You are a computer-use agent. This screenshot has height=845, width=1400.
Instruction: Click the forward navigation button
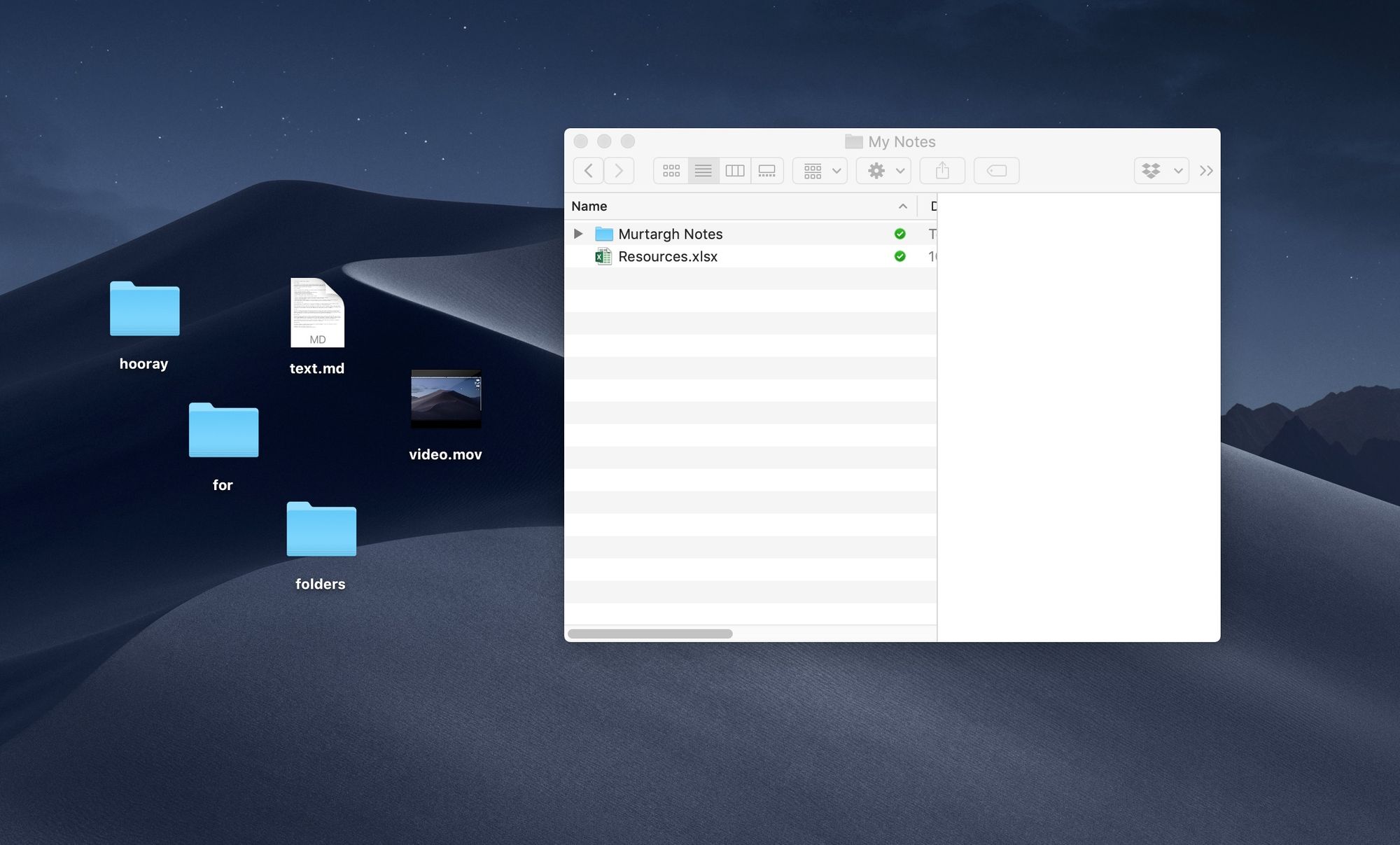pos(619,170)
